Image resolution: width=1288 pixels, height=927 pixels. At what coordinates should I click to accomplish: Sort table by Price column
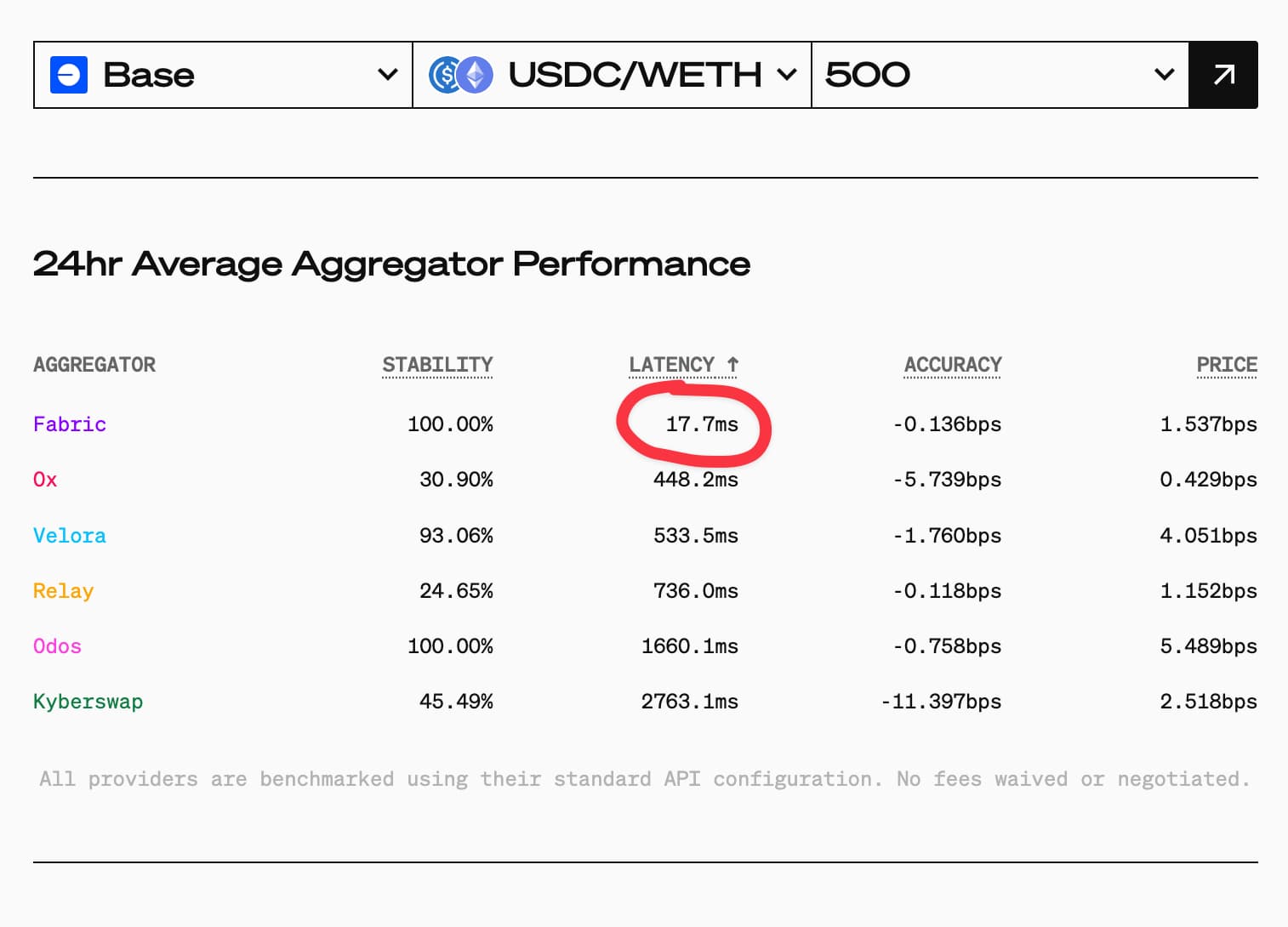click(x=1227, y=365)
